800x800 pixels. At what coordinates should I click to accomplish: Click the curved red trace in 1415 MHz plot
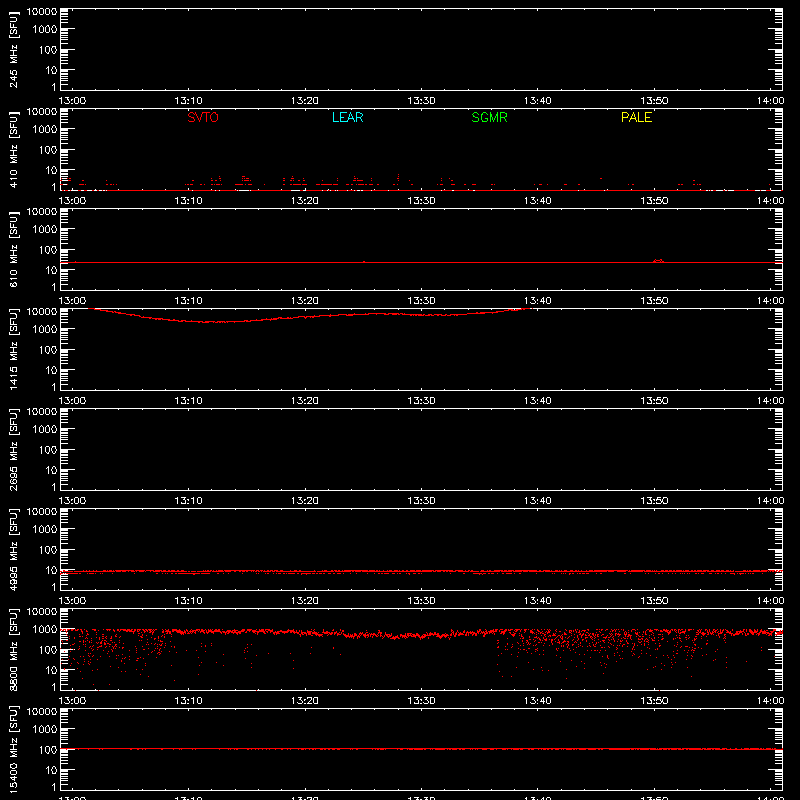(x=309, y=316)
